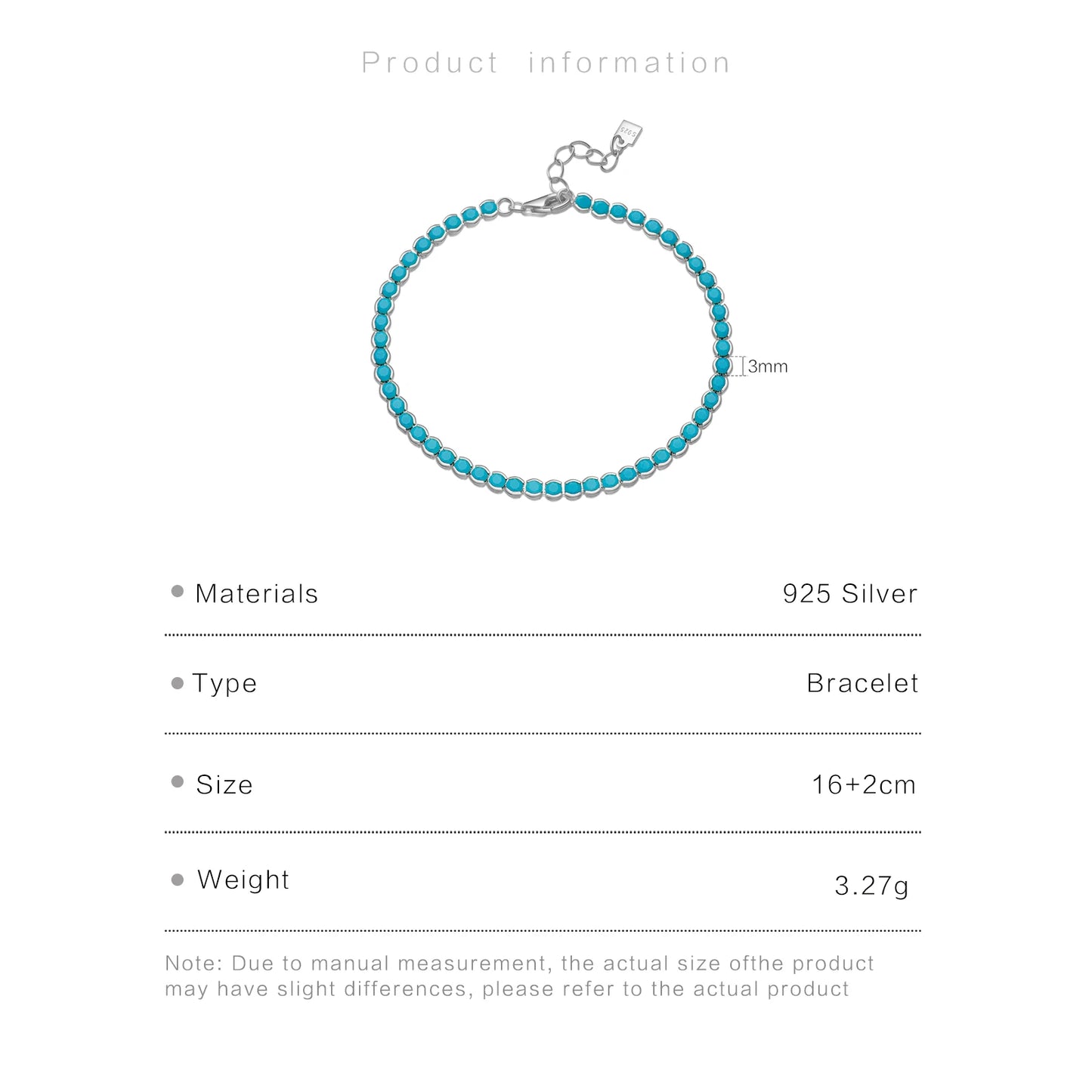Click the Product information heading
The height and width of the screenshot is (1092, 1092).
click(546, 63)
